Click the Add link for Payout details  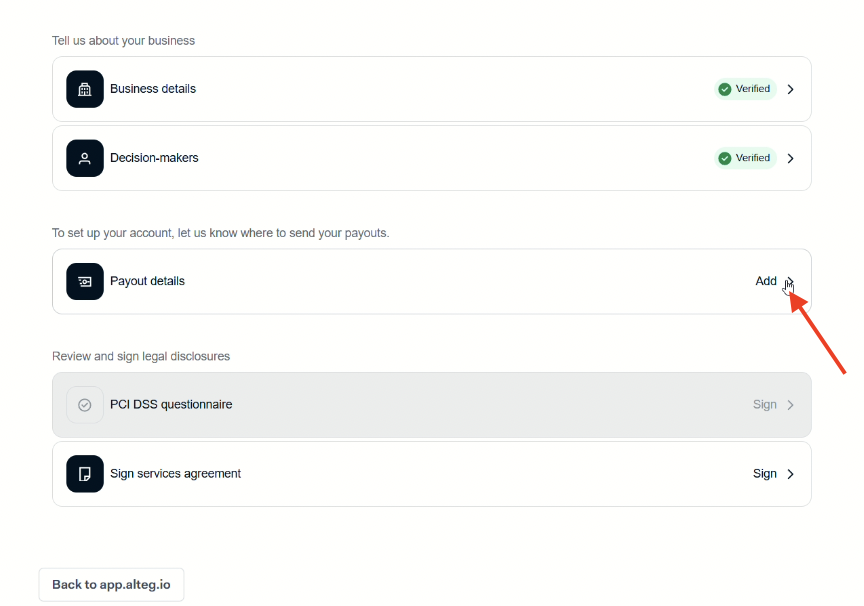pyautogui.click(x=766, y=281)
